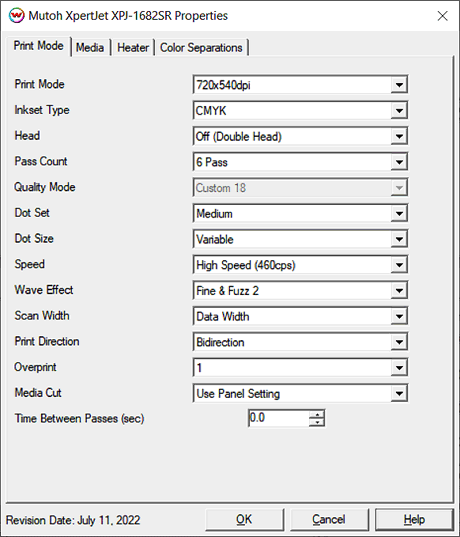Select the Color Separations tab

coord(201,47)
